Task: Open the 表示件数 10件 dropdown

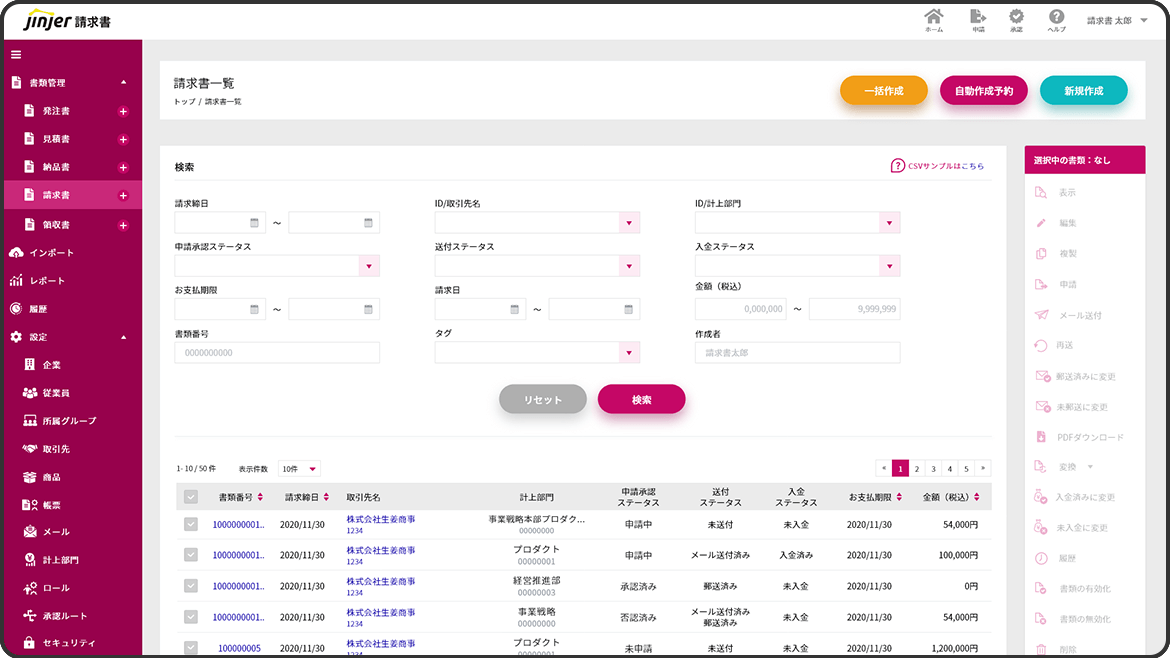Action: (299, 468)
